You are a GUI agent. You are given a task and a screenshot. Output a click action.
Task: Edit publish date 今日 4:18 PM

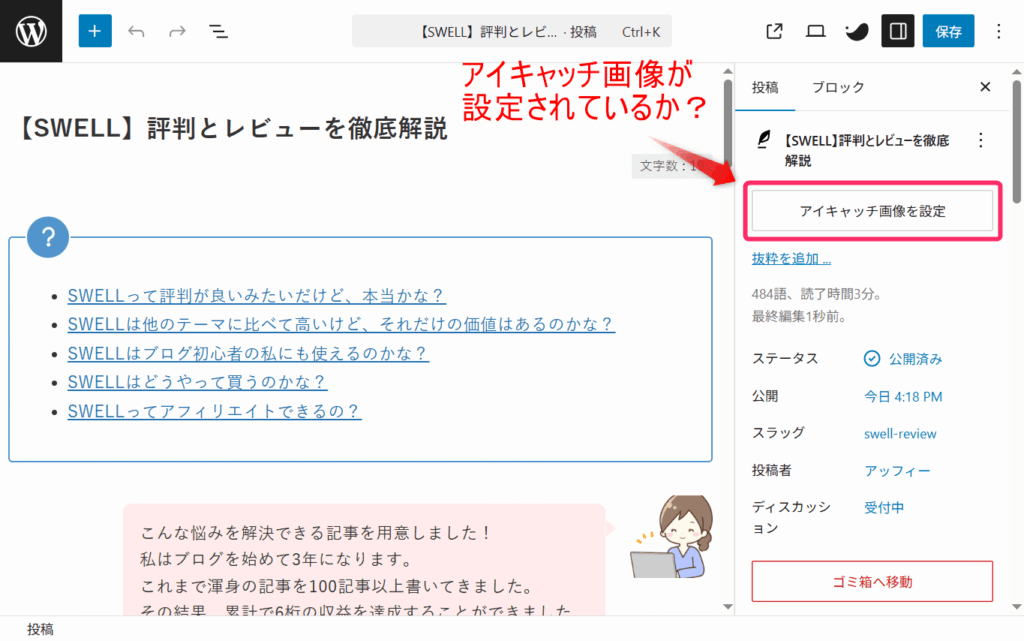tap(903, 396)
